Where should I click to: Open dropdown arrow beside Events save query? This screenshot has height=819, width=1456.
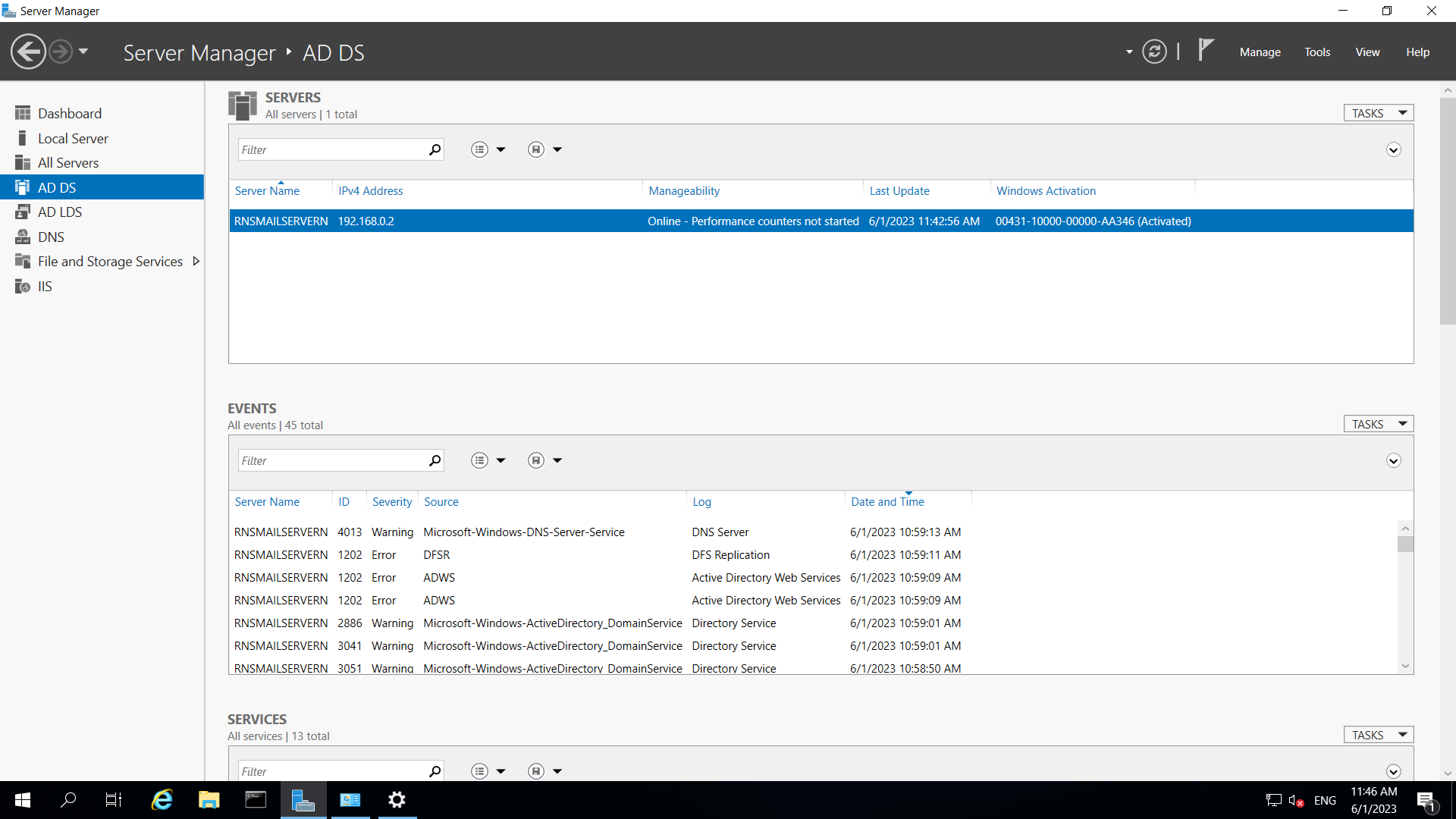[557, 461]
